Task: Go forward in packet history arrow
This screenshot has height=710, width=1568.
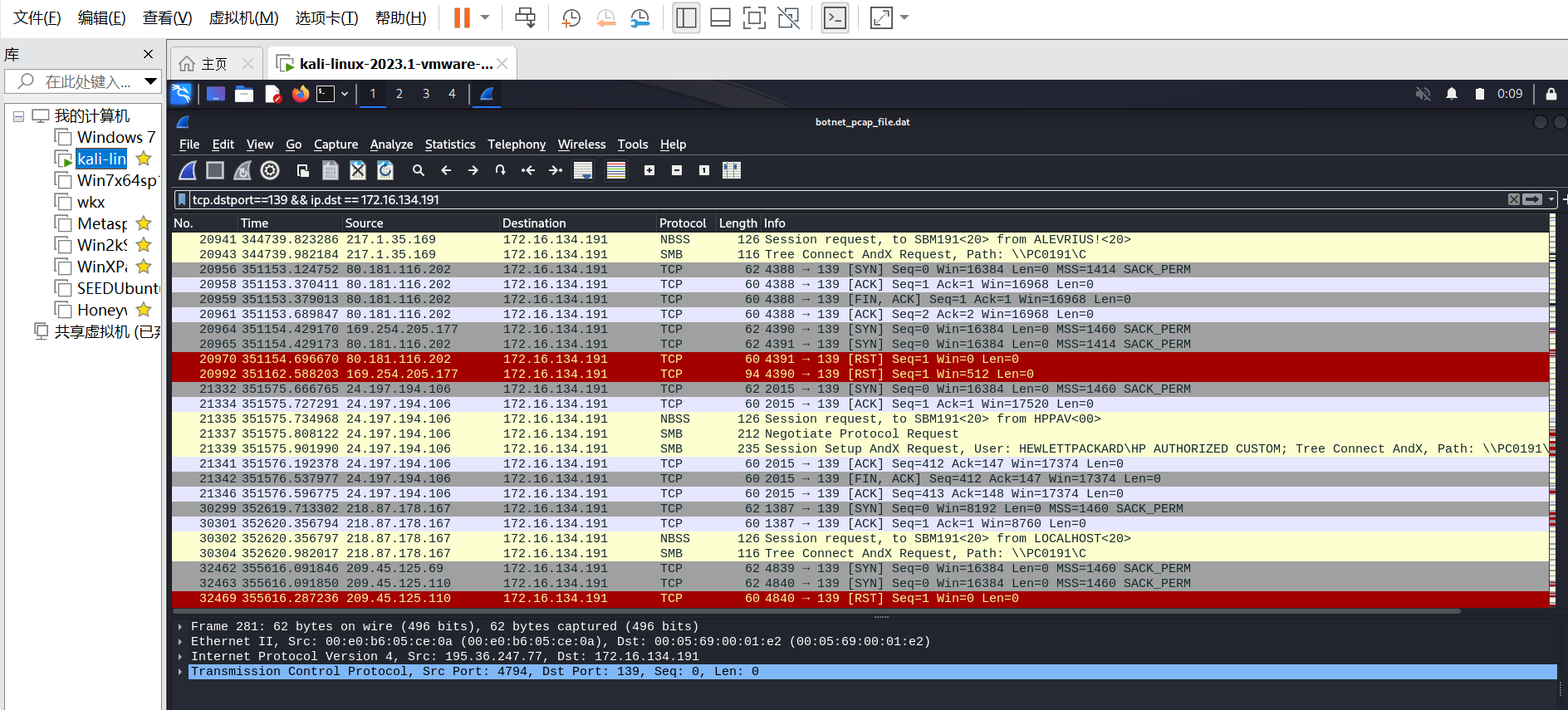Action: click(x=473, y=170)
